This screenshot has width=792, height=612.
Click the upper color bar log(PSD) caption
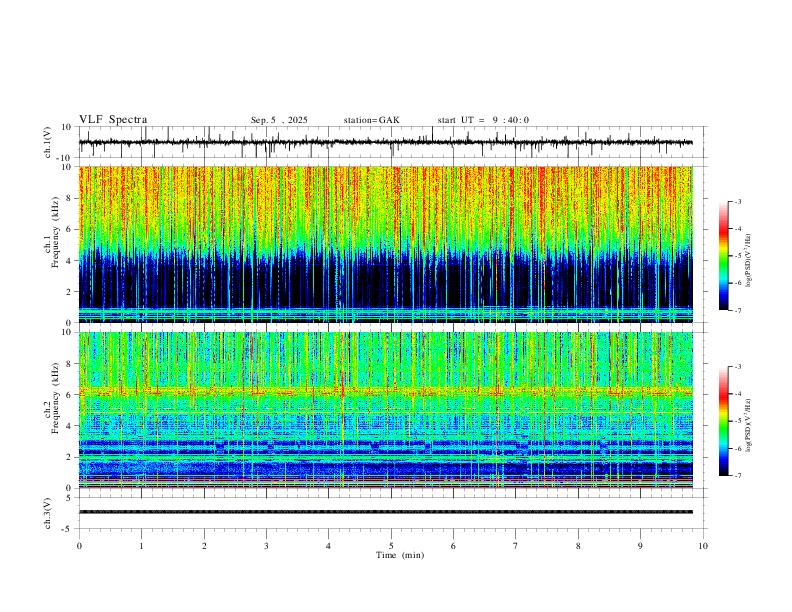(x=748, y=261)
